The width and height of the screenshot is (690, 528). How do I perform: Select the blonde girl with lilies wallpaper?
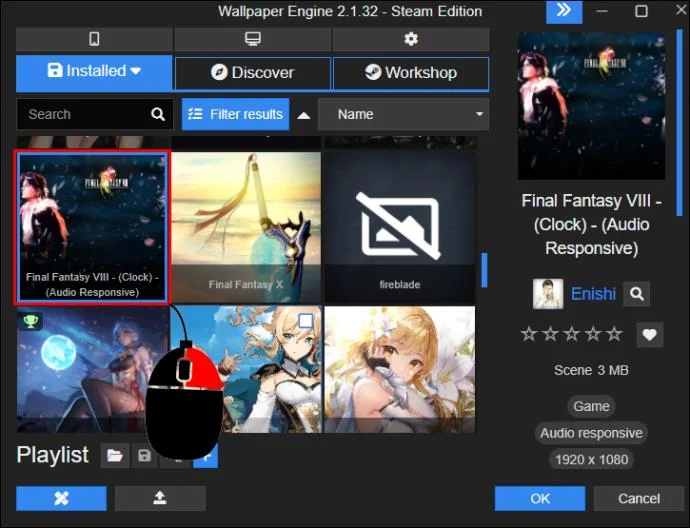(400, 369)
